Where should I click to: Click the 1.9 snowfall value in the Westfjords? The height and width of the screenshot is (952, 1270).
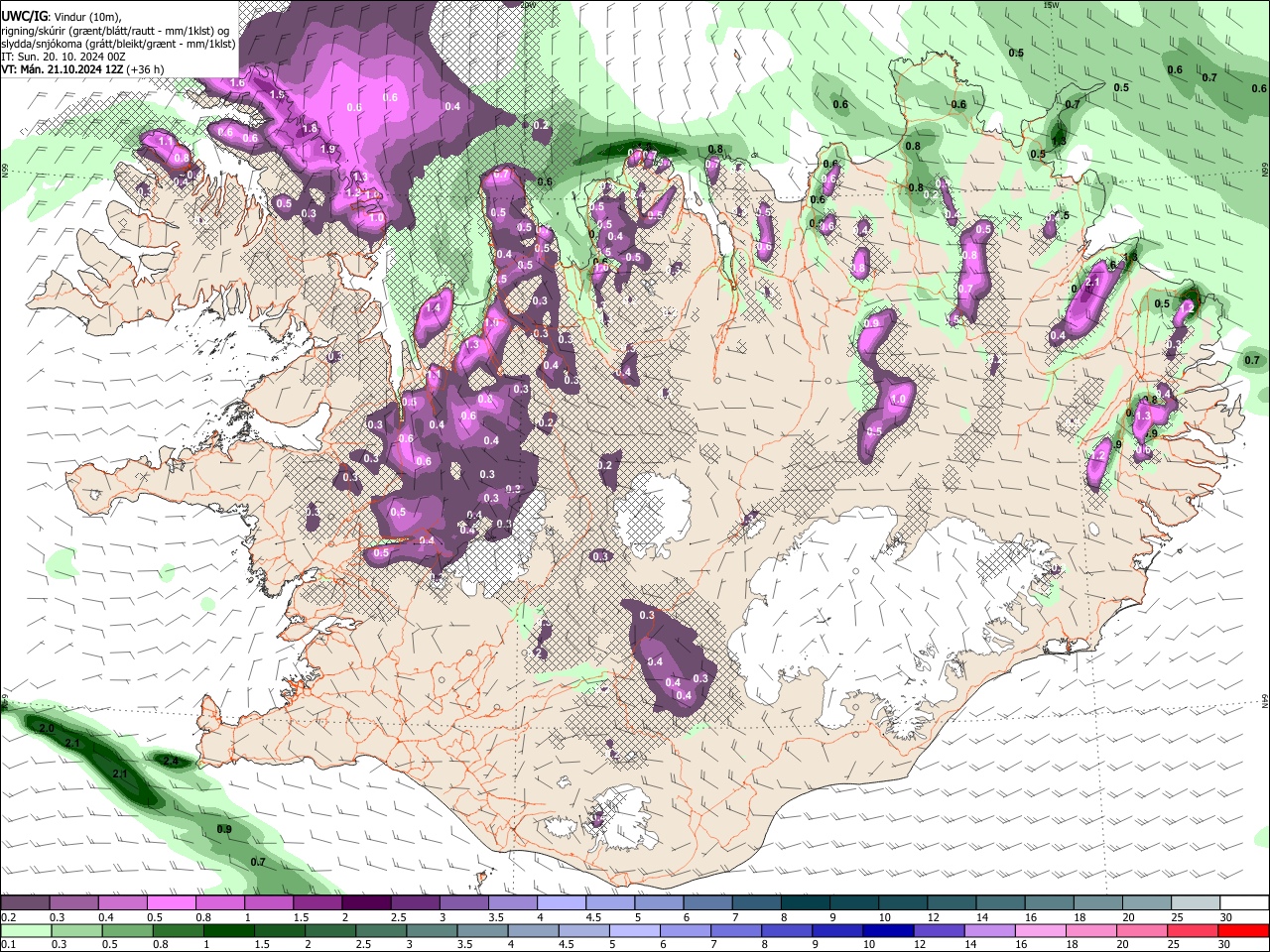(x=328, y=149)
